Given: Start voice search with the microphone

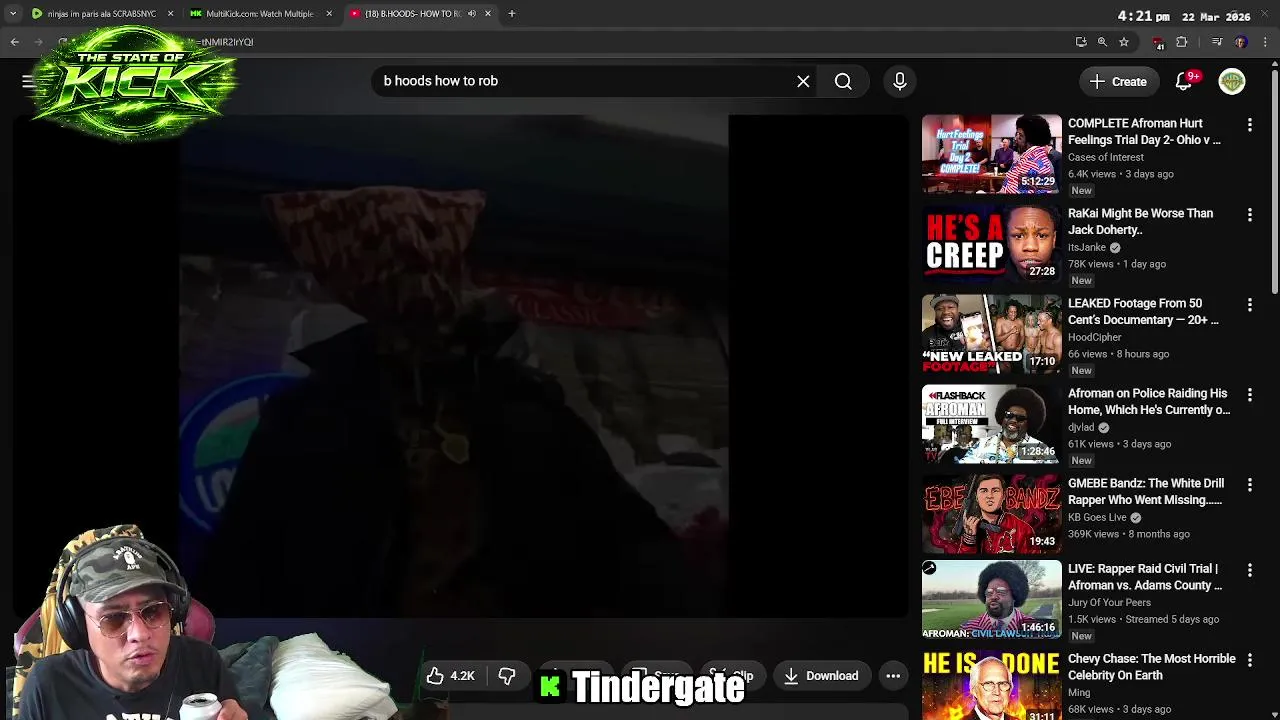Looking at the screenshot, I should click(x=899, y=82).
